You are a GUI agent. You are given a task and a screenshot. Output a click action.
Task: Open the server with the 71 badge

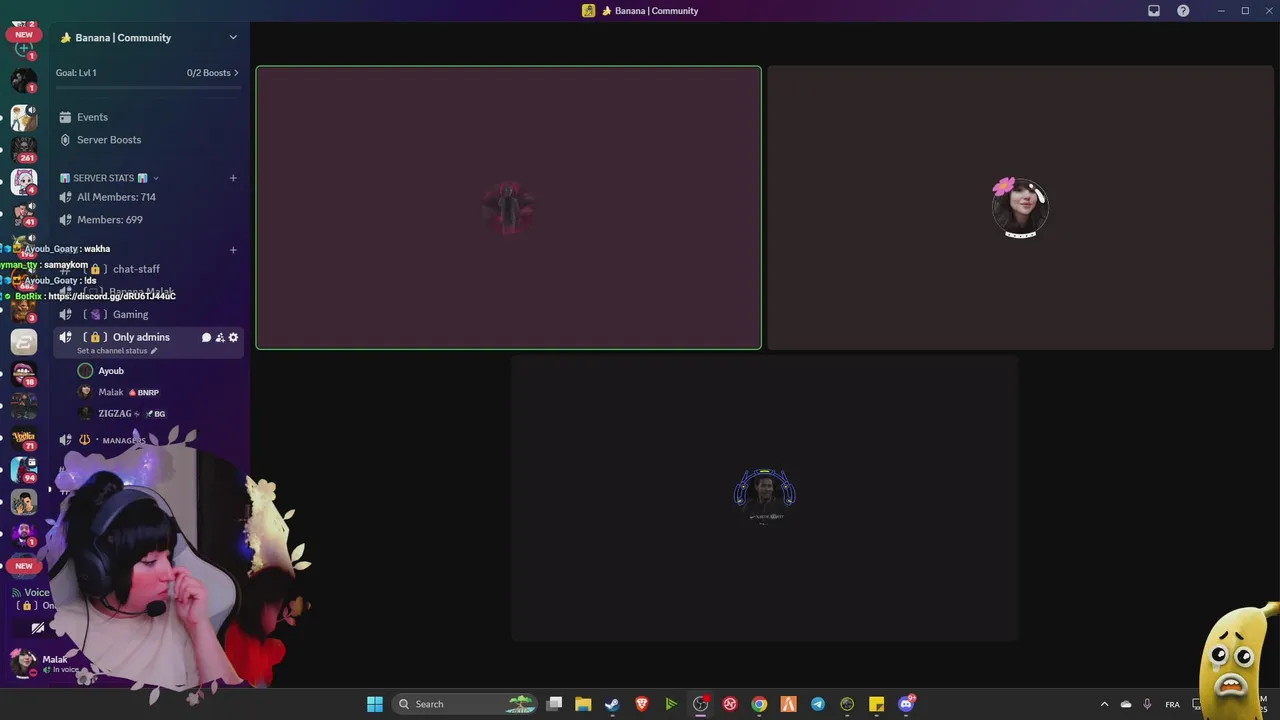24,438
